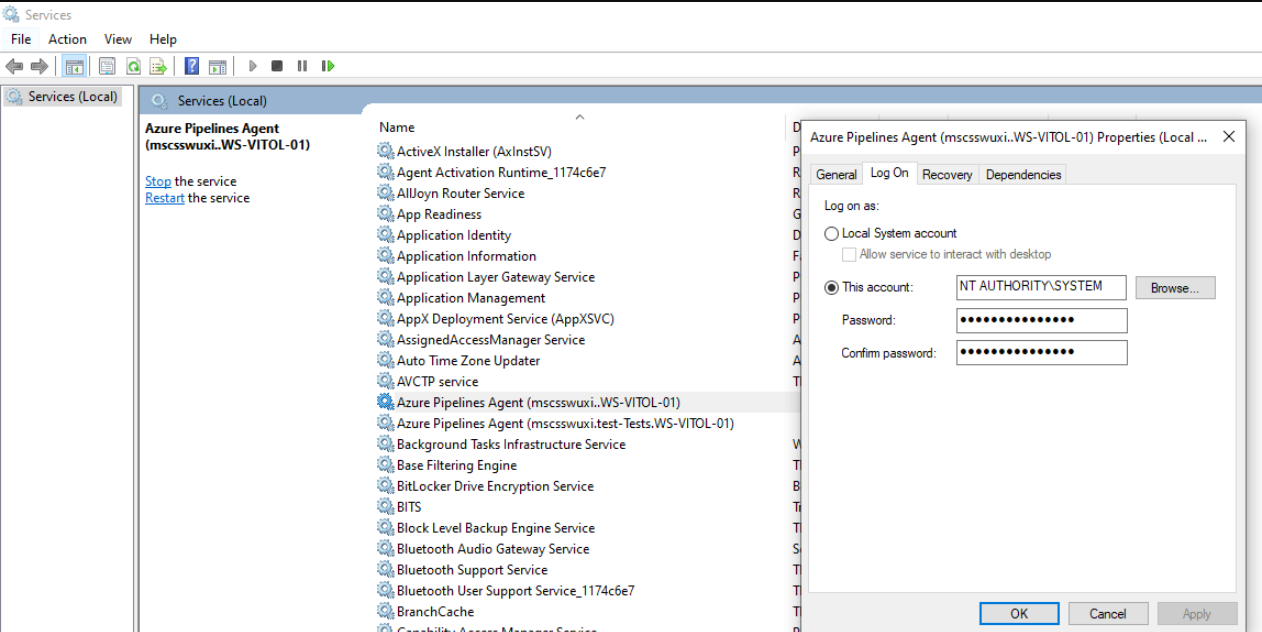Click the Cancel button in Properties dialog
This screenshot has width=1262, height=632.
coord(1108,614)
